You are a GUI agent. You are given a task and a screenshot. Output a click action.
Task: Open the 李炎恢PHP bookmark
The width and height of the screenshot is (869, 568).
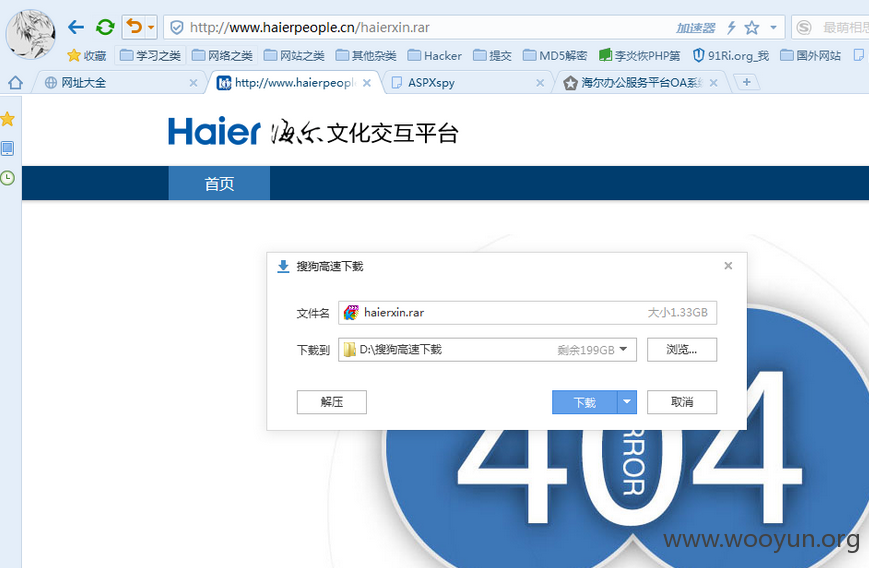640,55
